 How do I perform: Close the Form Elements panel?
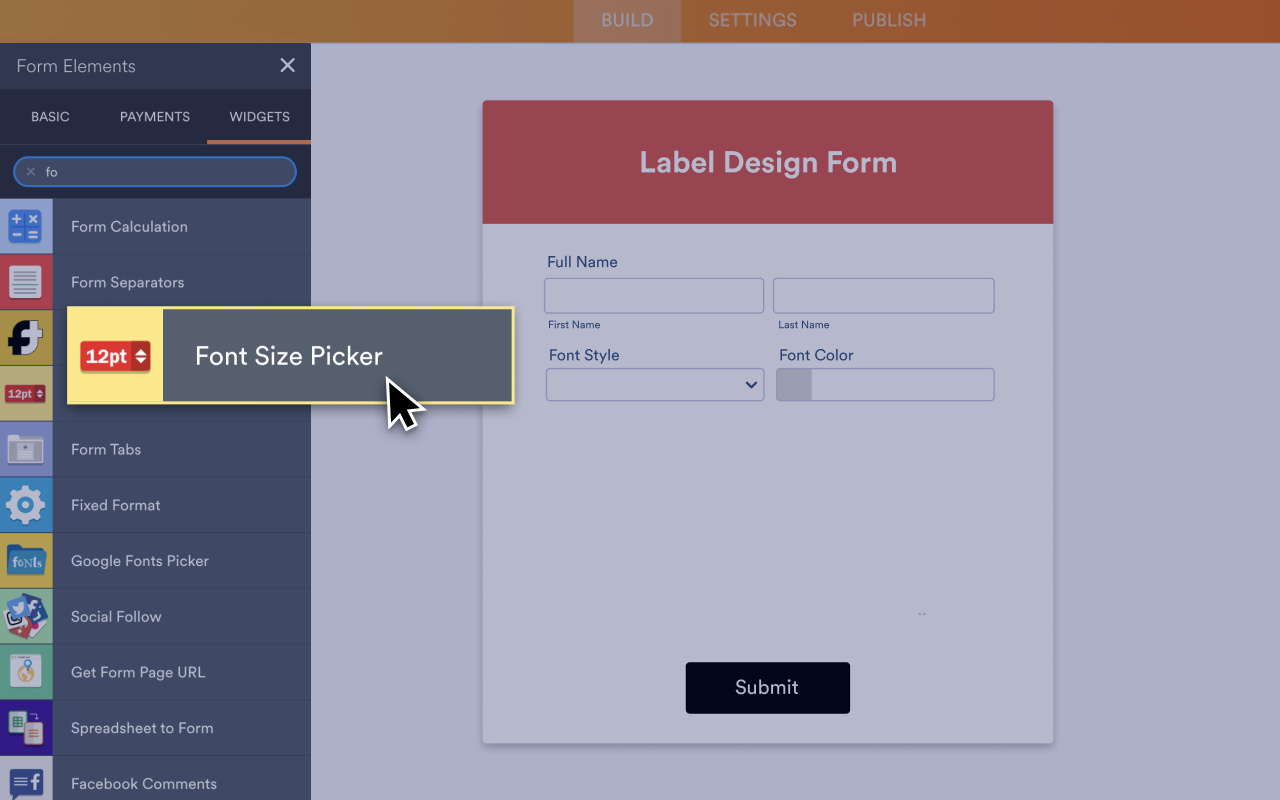[x=287, y=65]
